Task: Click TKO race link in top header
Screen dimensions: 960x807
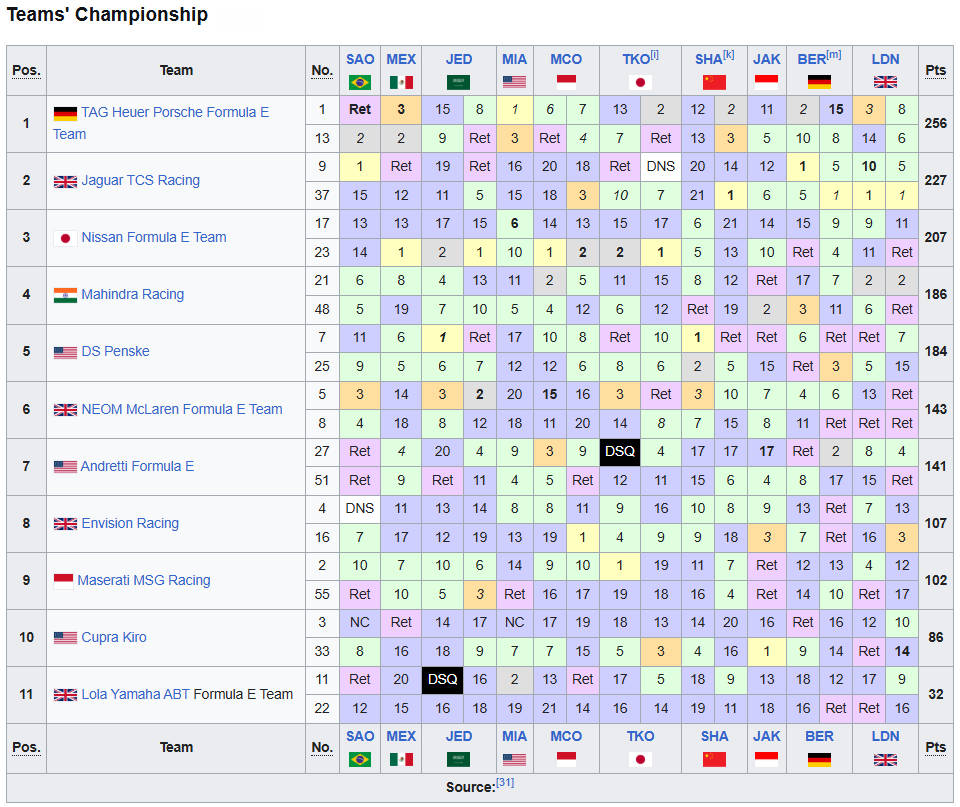Action: coord(636,59)
